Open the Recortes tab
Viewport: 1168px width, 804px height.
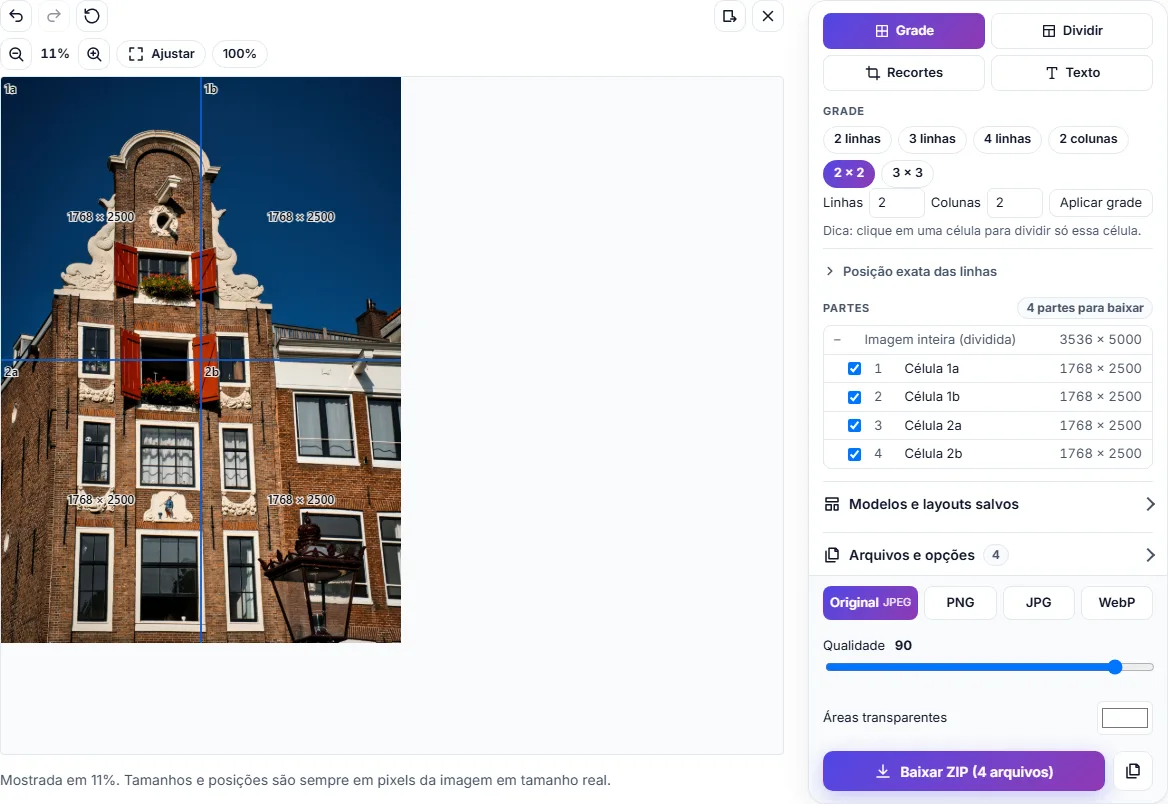(904, 72)
